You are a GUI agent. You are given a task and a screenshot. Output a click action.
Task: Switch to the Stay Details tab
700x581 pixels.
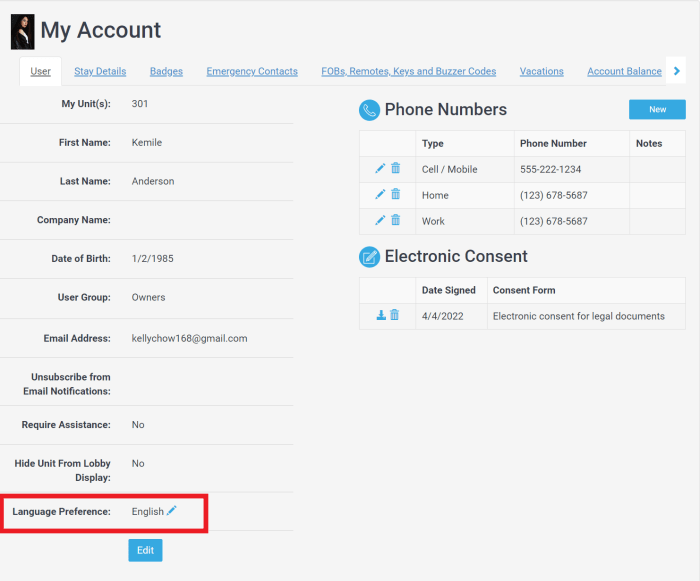pyautogui.click(x=100, y=72)
